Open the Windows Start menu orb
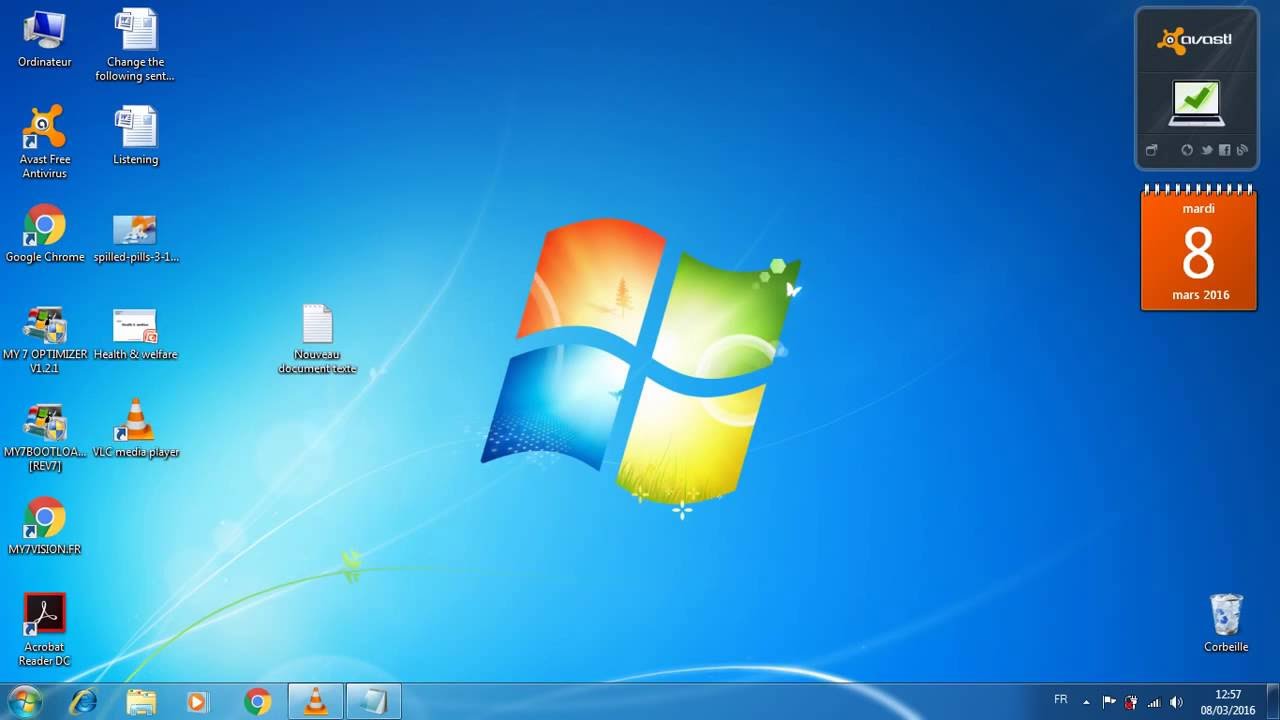 click(x=24, y=702)
